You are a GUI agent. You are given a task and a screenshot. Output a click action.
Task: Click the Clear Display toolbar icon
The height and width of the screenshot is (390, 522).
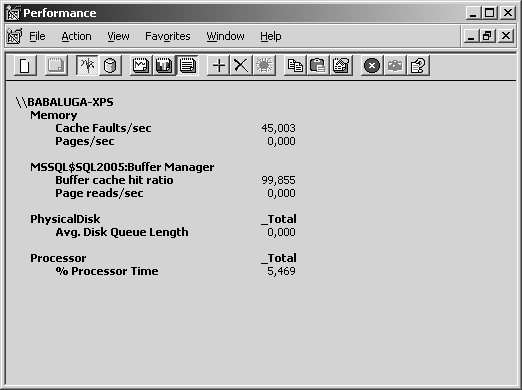[x=56, y=65]
